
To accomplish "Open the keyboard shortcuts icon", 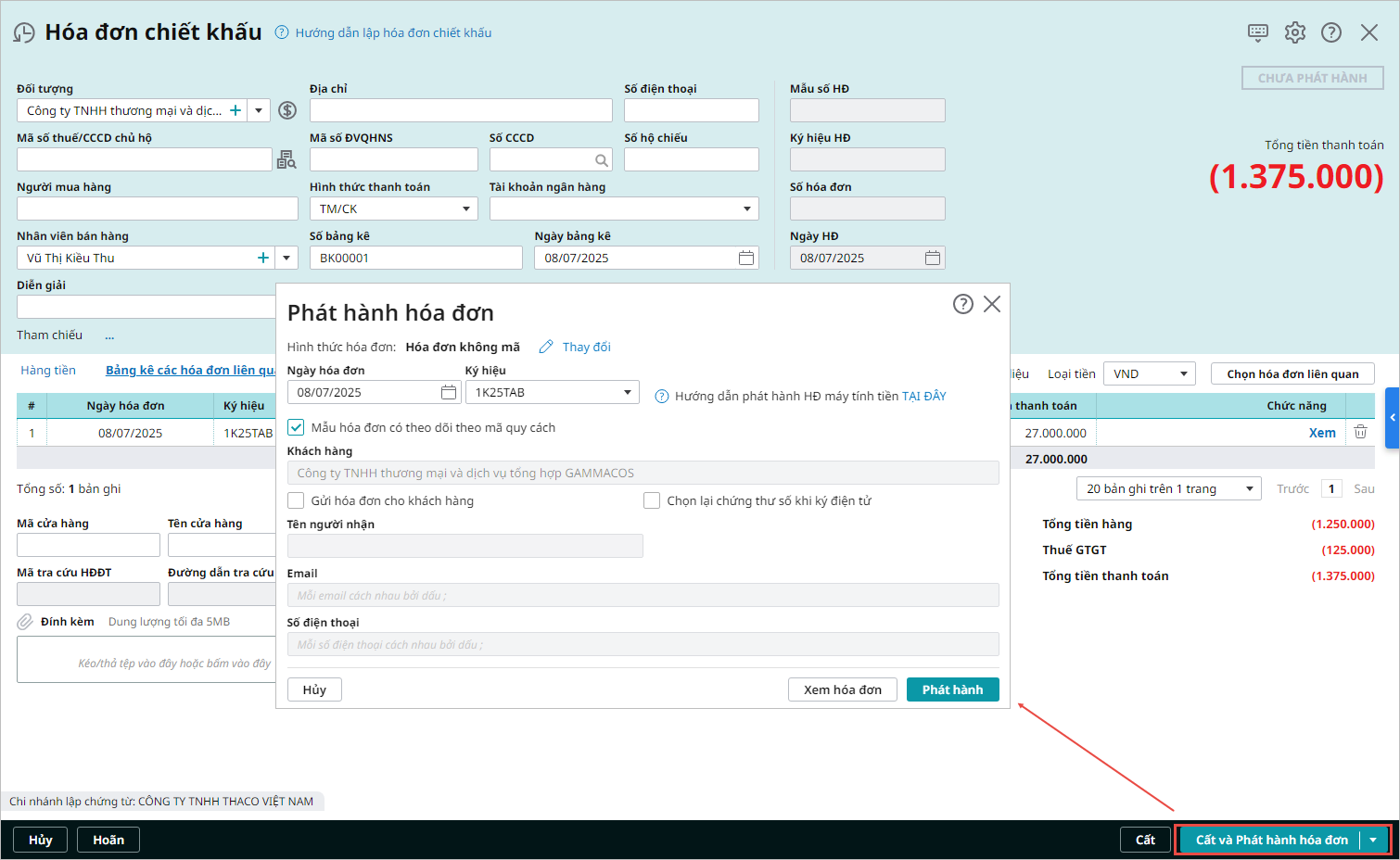I will click(x=1257, y=32).
